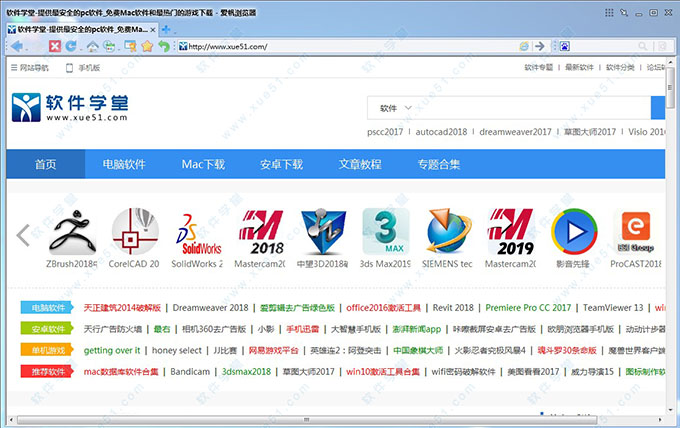Viewport: 680px width, 428px height.
Task: Click the 安卓软件 green category tag
Action: [x=47, y=329]
